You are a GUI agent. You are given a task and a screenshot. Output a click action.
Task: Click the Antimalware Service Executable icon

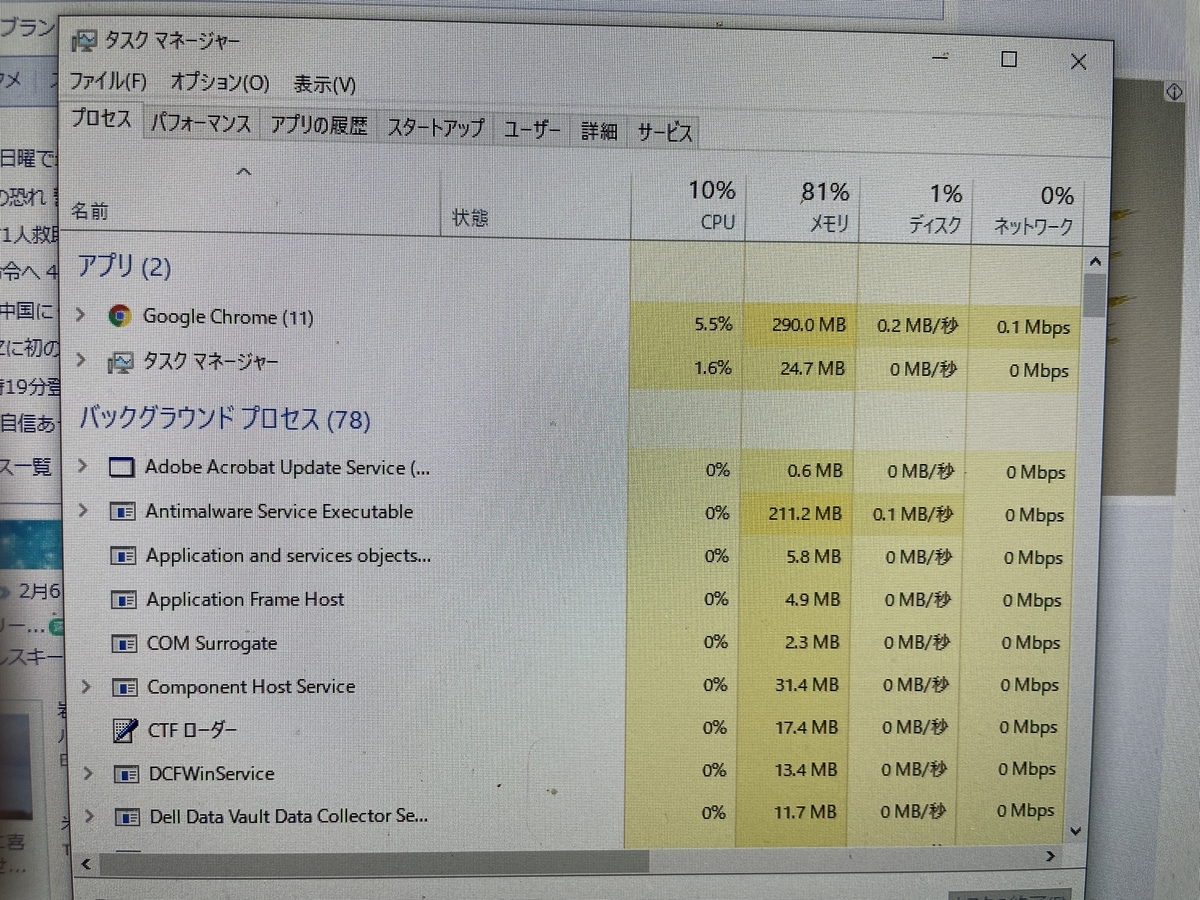122,511
